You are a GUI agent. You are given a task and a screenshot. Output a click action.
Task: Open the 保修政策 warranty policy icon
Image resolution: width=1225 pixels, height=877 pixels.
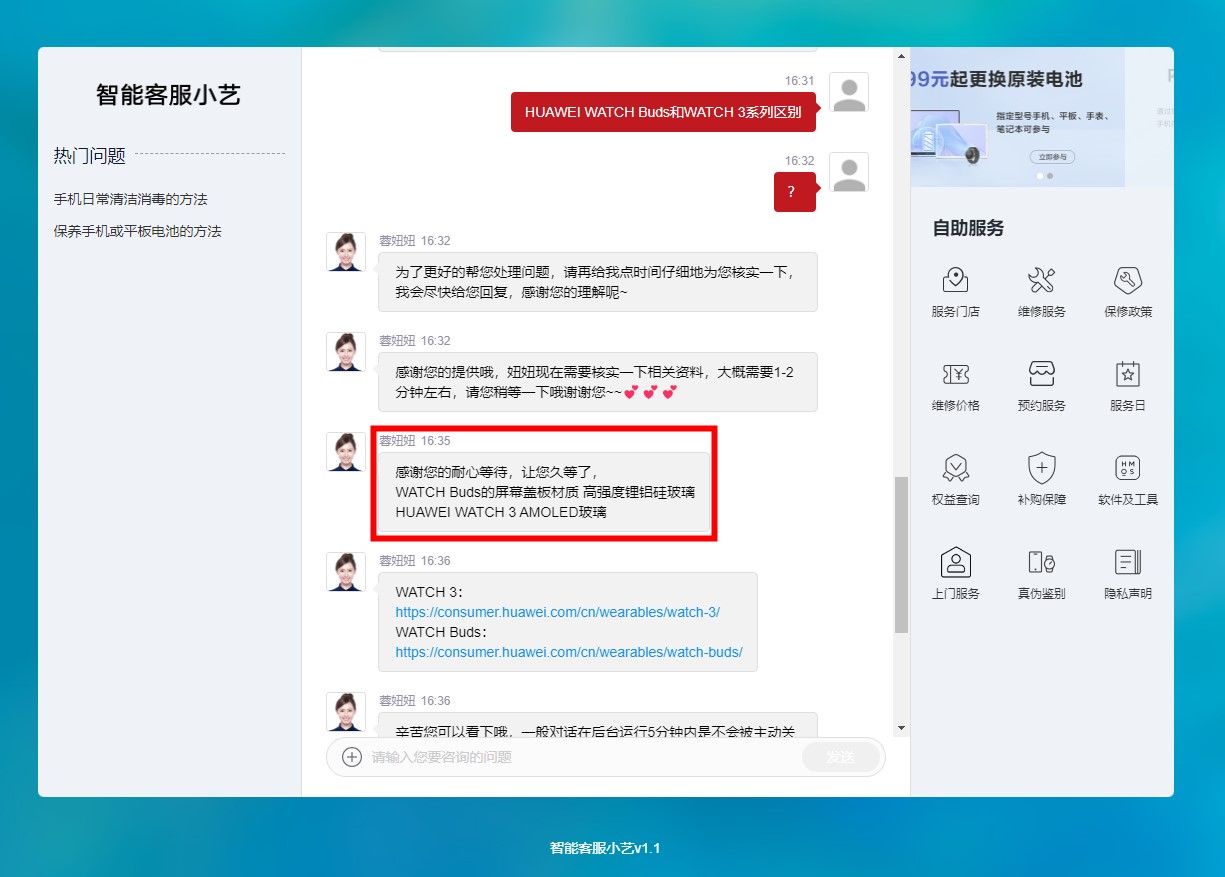pyautogui.click(x=1128, y=279)
